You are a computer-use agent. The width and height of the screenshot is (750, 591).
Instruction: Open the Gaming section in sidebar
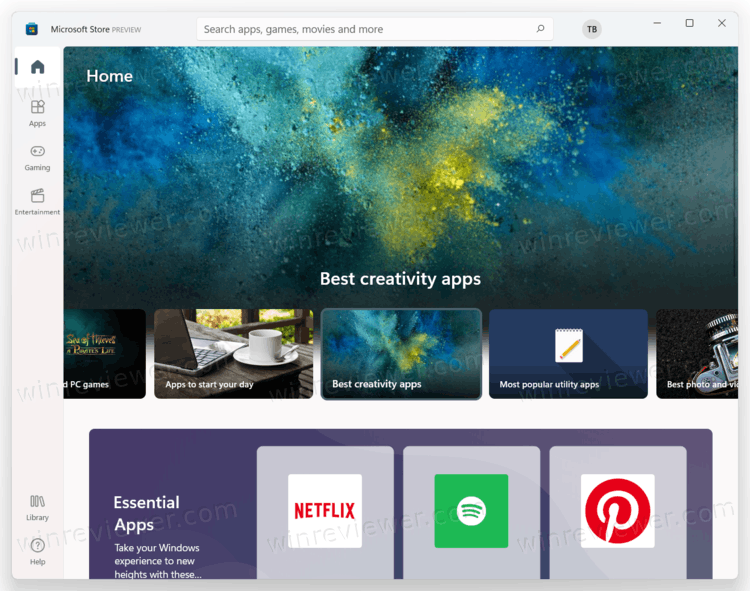click(x=37, y=158)
